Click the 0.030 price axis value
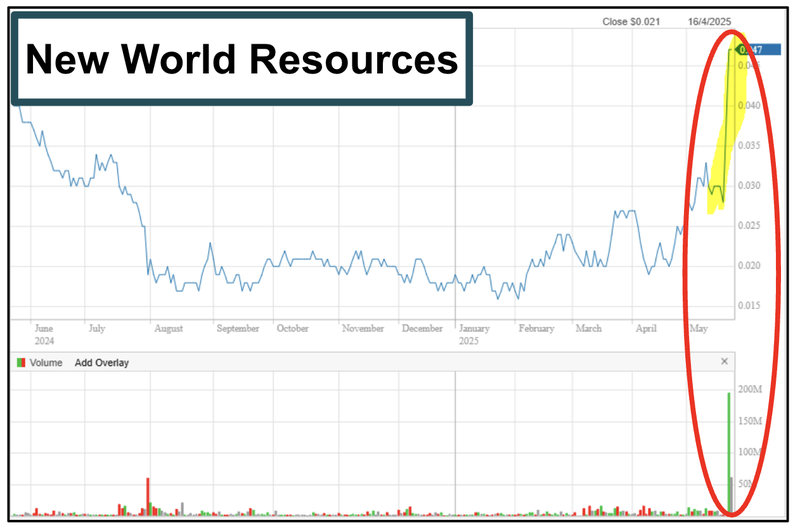Screen dimensions: 800x532 click(x=749, y=186)
